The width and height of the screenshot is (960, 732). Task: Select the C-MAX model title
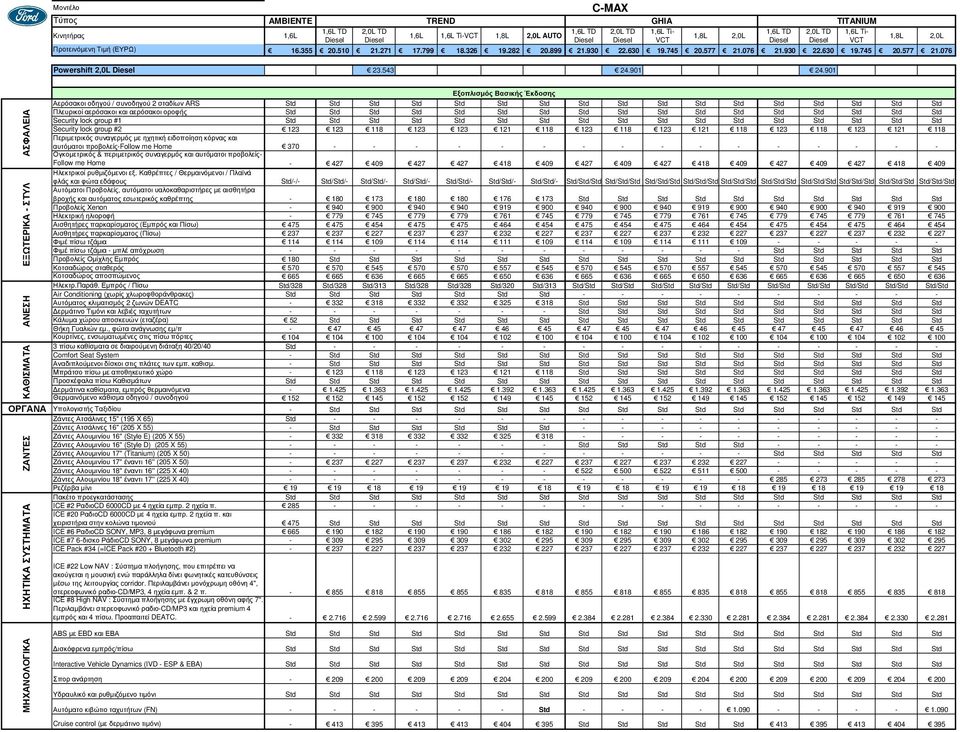point(610,8)
